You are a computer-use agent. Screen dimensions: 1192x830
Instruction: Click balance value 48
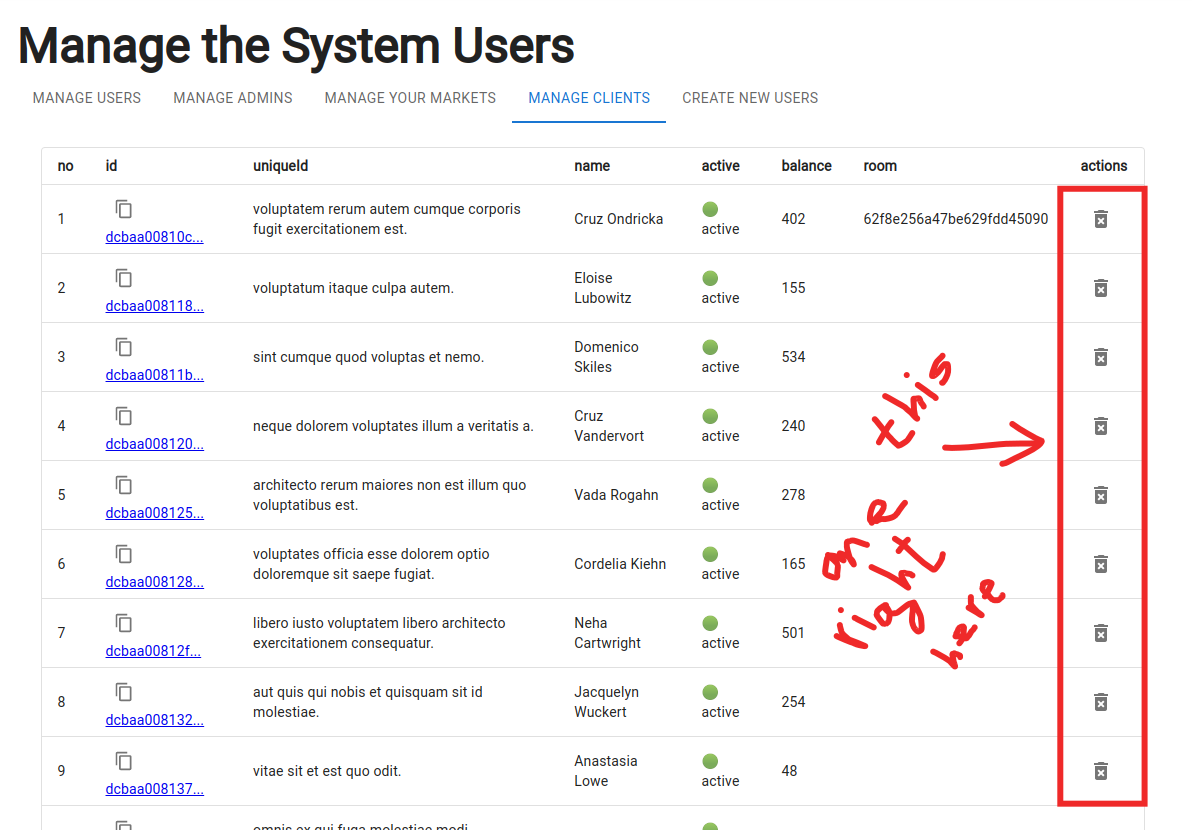pyautogui.click(x=790, y=771)
